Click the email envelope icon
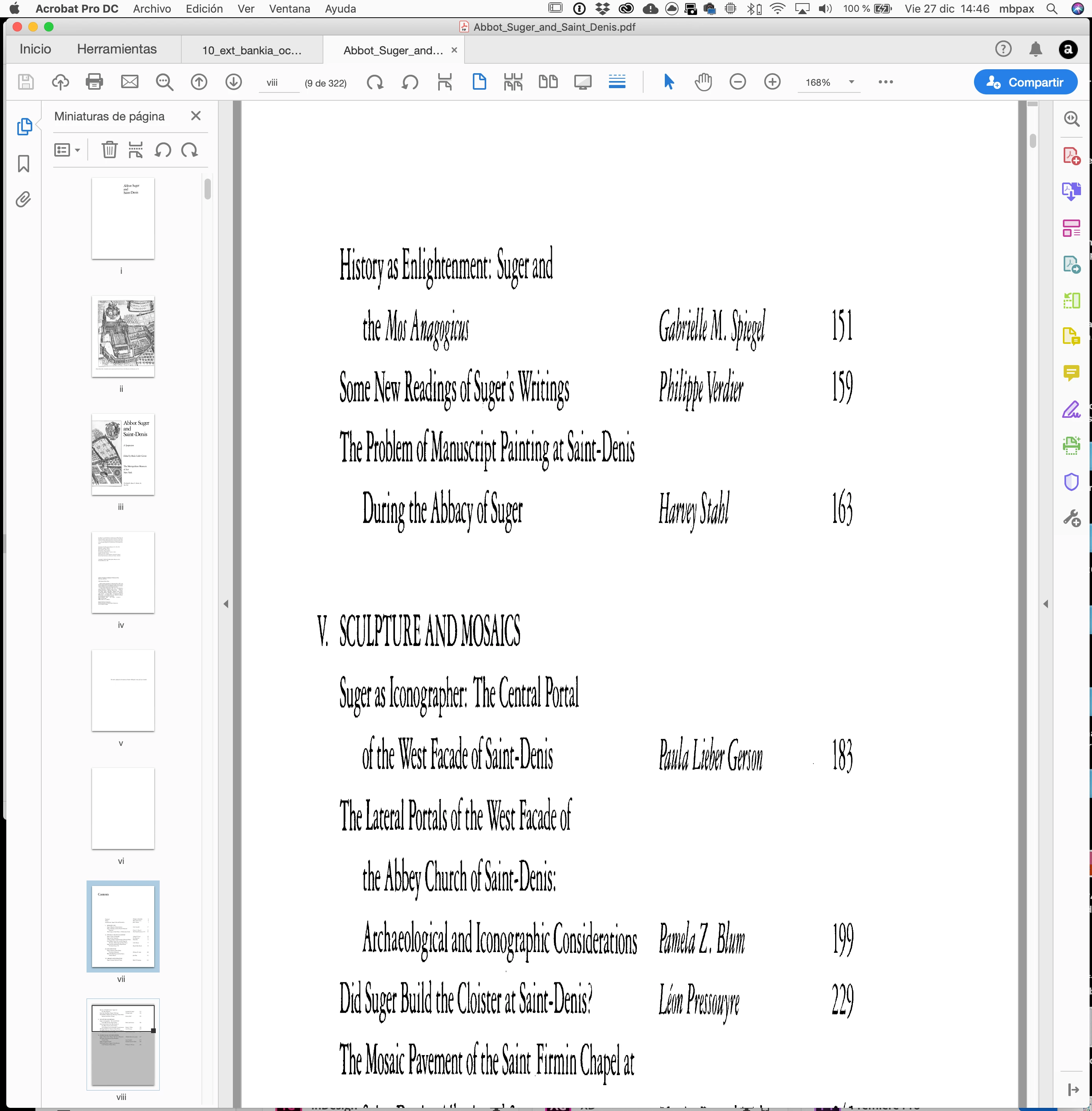1092x1111 pixels. 130,82
